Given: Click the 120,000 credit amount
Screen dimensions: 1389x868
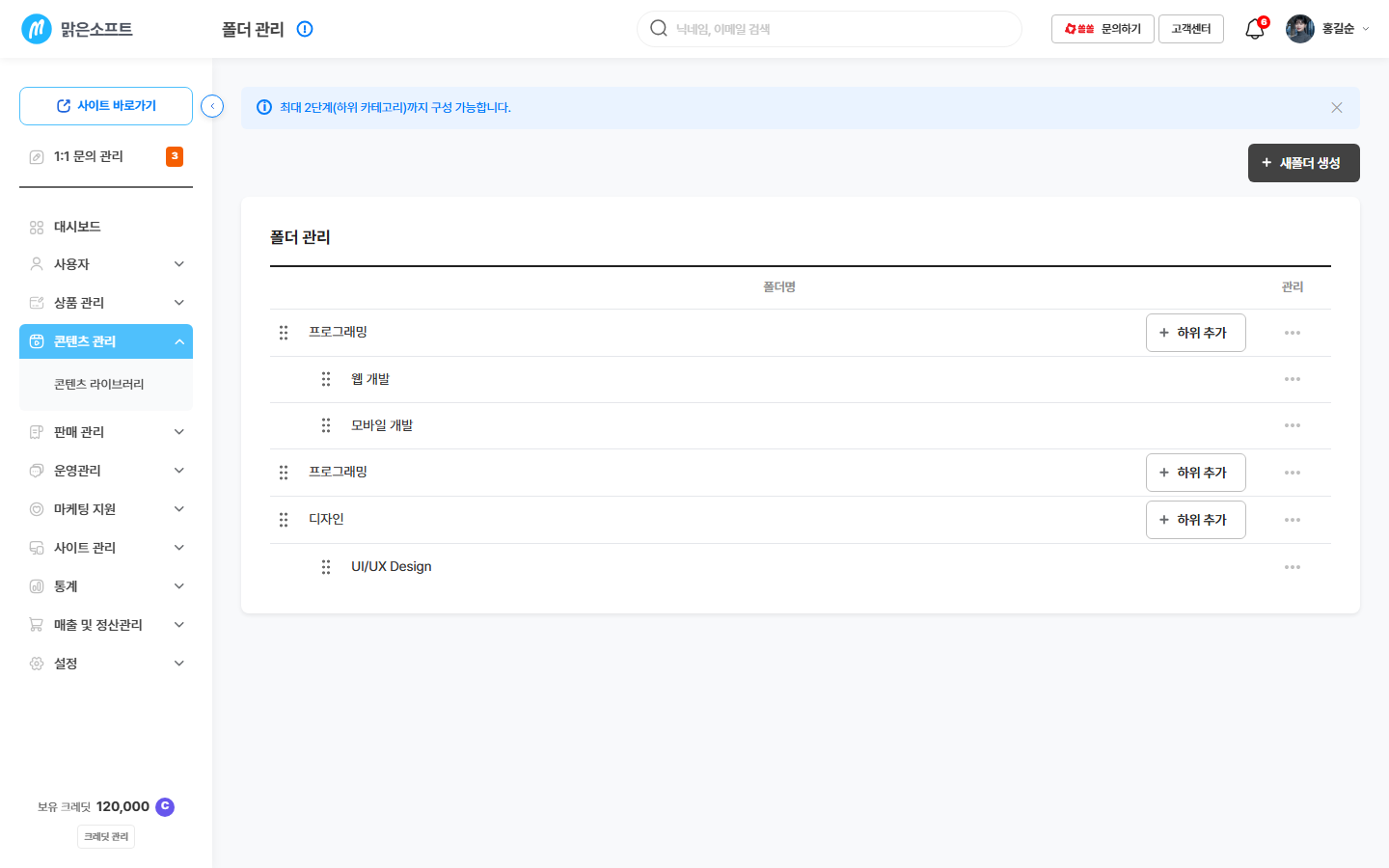Looking at the screenshot, I should (123, 806).
